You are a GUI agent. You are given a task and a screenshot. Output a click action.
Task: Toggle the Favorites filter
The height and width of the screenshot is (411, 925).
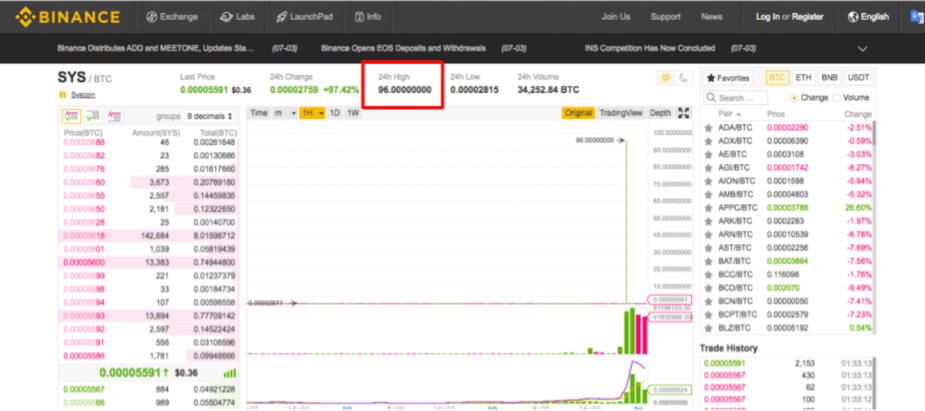(727, 78)
